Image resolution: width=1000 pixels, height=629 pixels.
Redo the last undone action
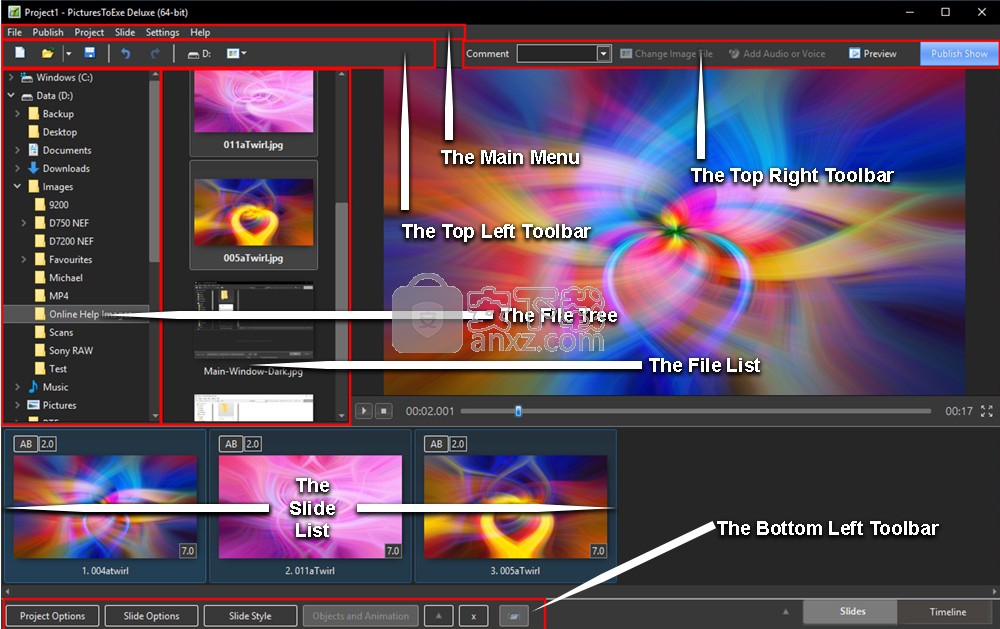155,54
